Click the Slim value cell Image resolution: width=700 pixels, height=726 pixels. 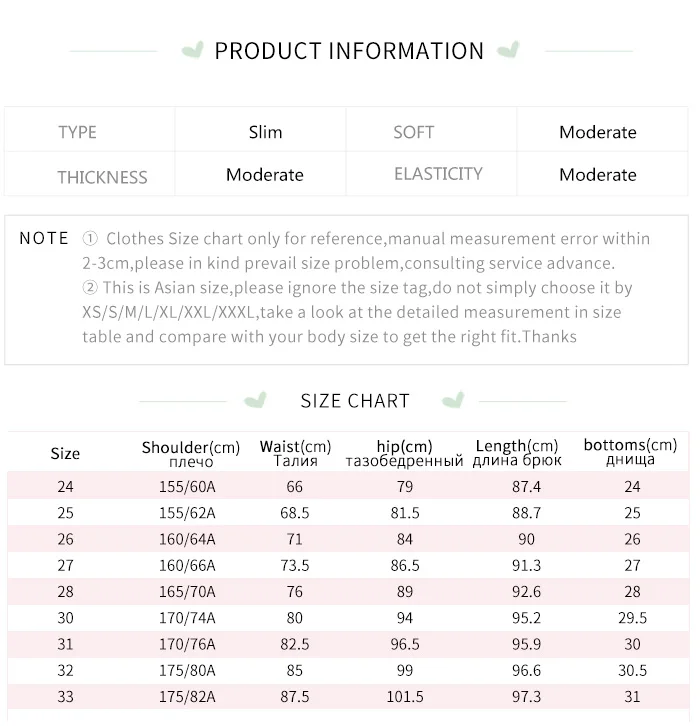[265, 132]
